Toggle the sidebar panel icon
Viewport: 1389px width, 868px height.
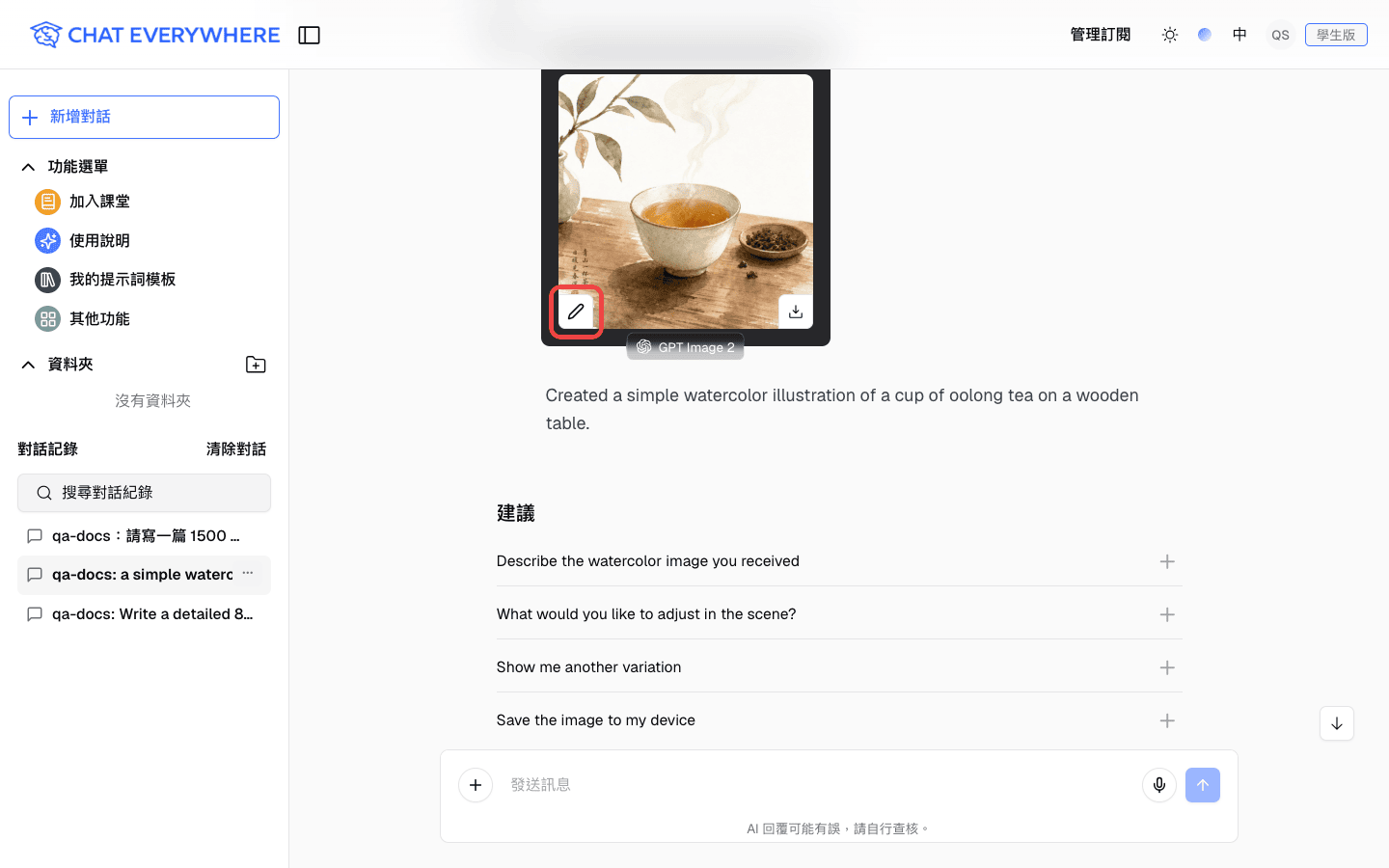coord(309,35)
